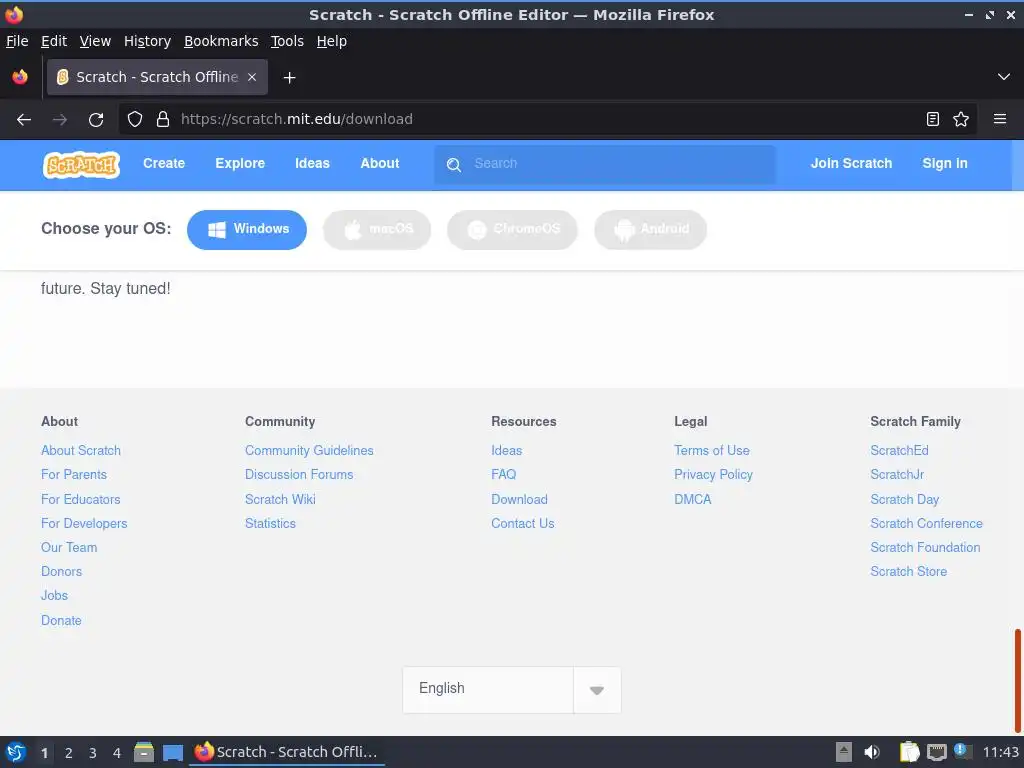Open the Help menu
This screenshot has width=1024, height=768.
(x=332, y=41)
